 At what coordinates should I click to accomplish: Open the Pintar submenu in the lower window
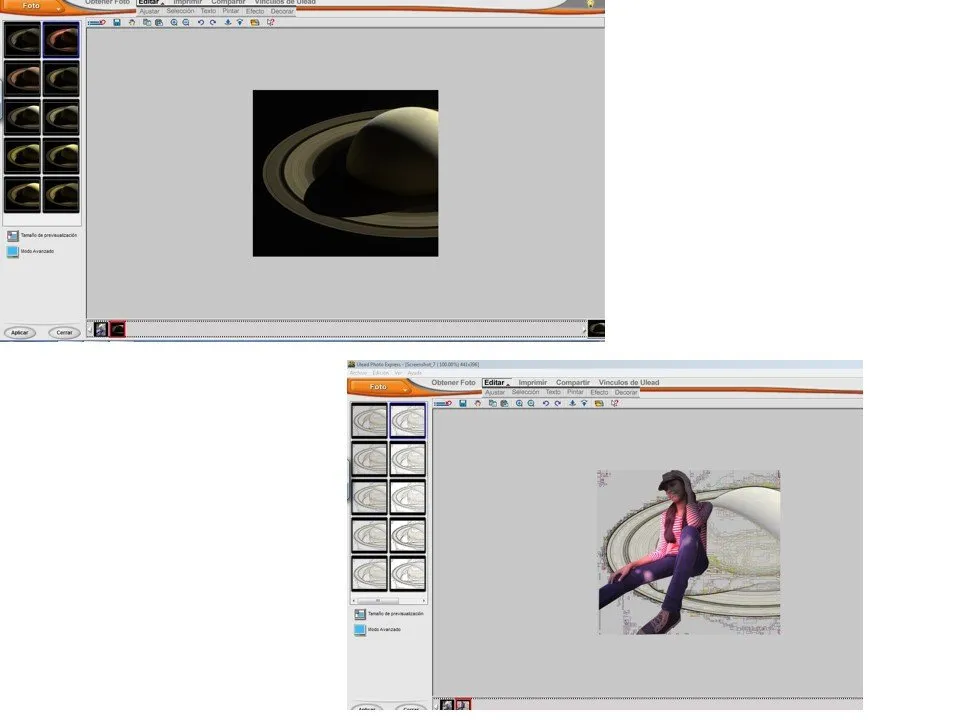[x=575, y=392]
